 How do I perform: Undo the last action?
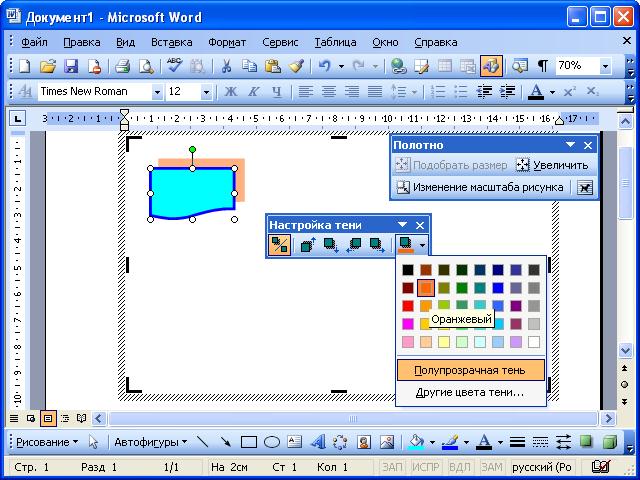tap(325, 66)
